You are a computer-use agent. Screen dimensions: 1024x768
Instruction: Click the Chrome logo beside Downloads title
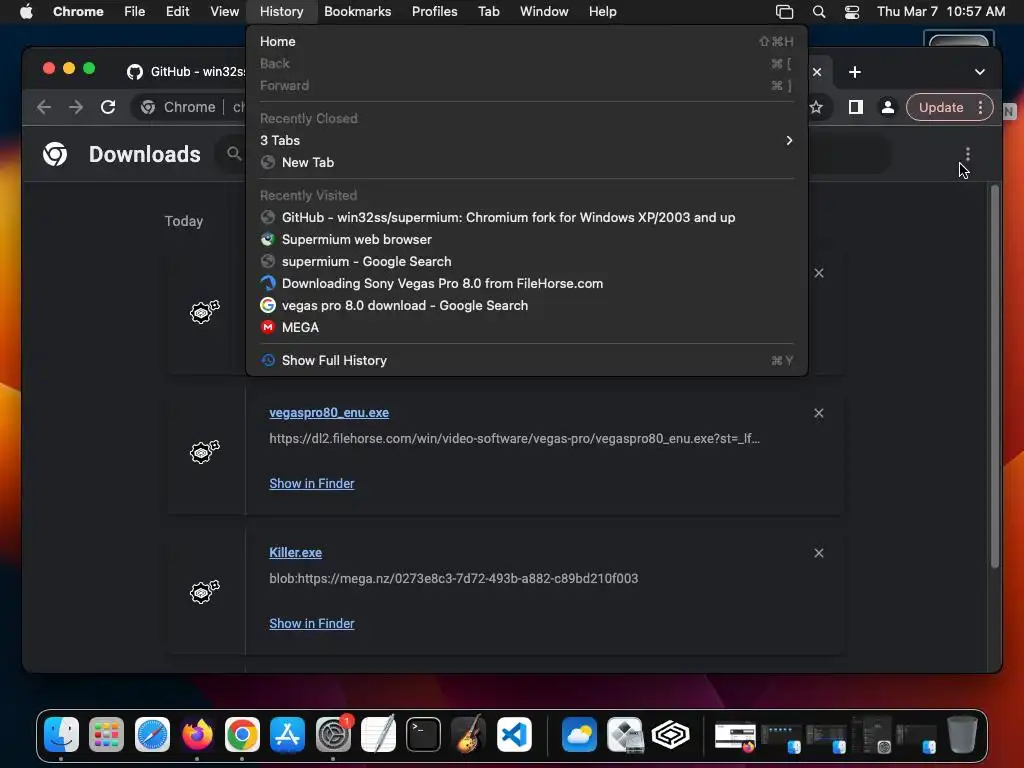click(55, 154)
